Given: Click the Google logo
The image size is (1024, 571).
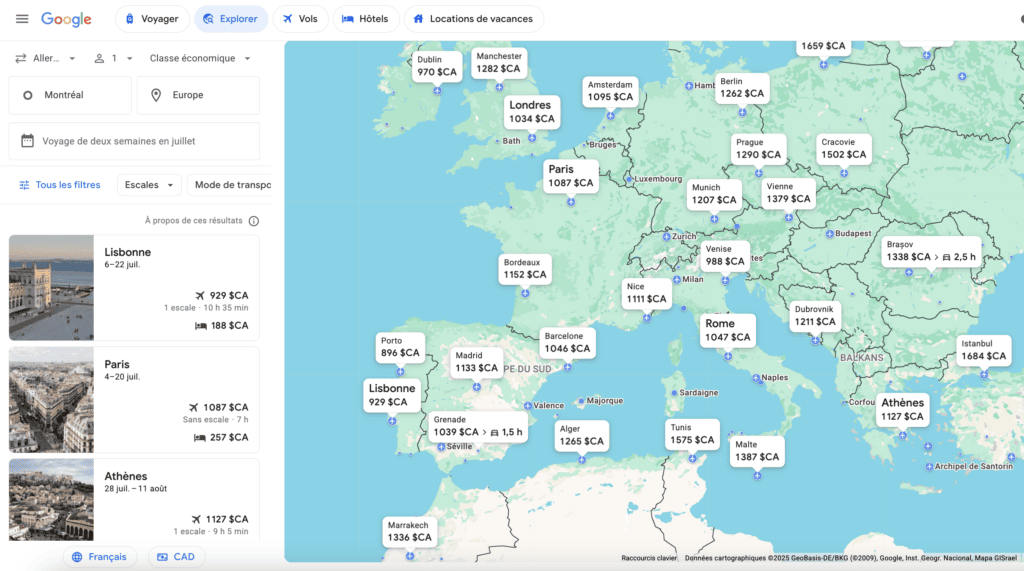Looking at the screenshot, I should (66, 19).
